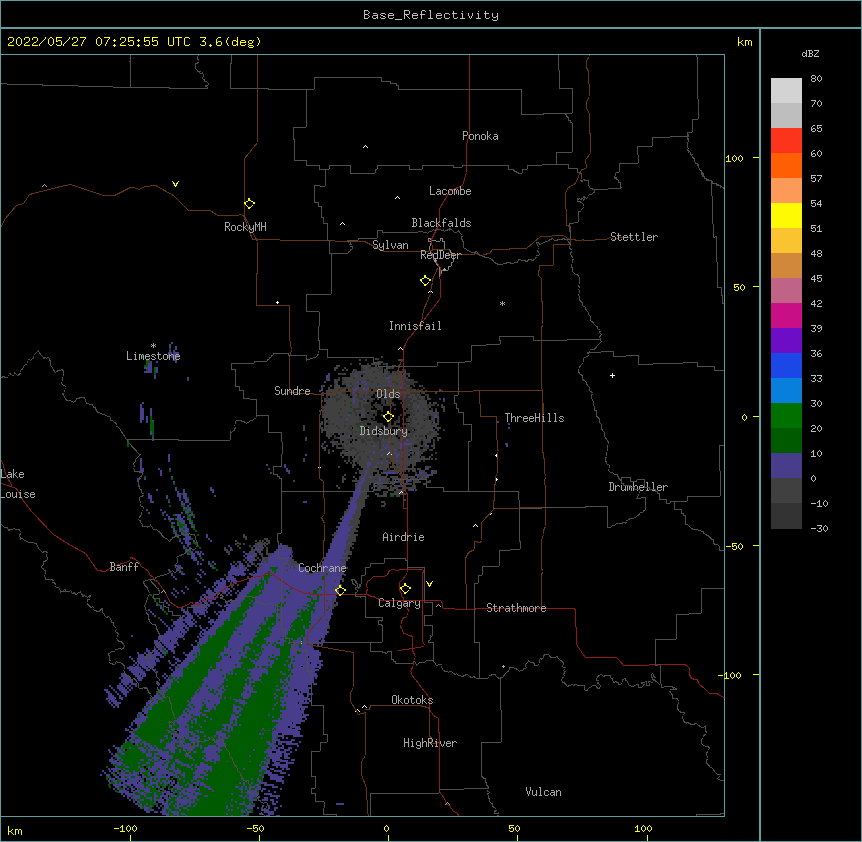Click the asterisk marker above Limestone
The height and width of the screenshot is (842, 862).
[153, 346]
